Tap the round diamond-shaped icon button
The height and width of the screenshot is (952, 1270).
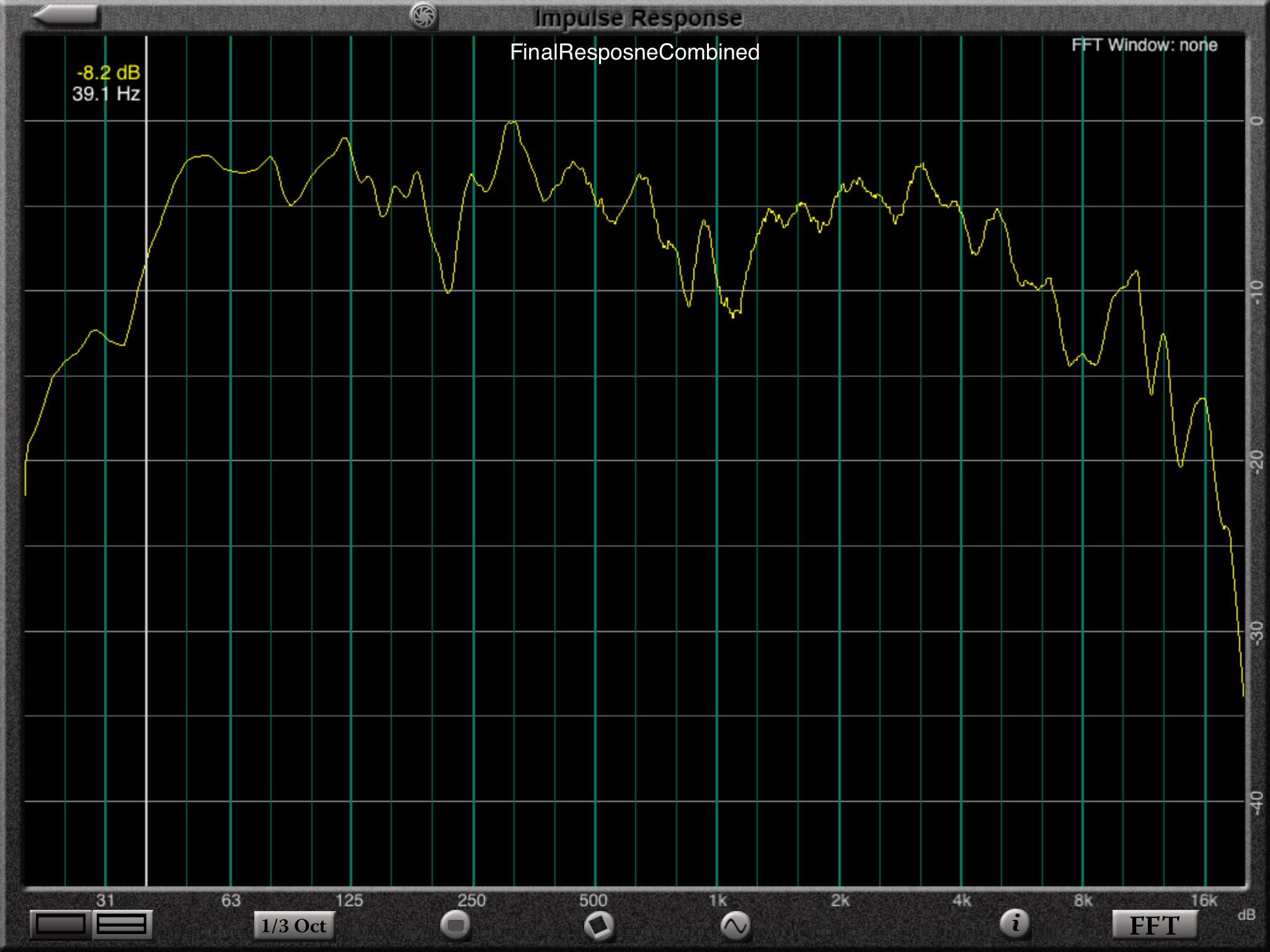(x=599, y=926)
